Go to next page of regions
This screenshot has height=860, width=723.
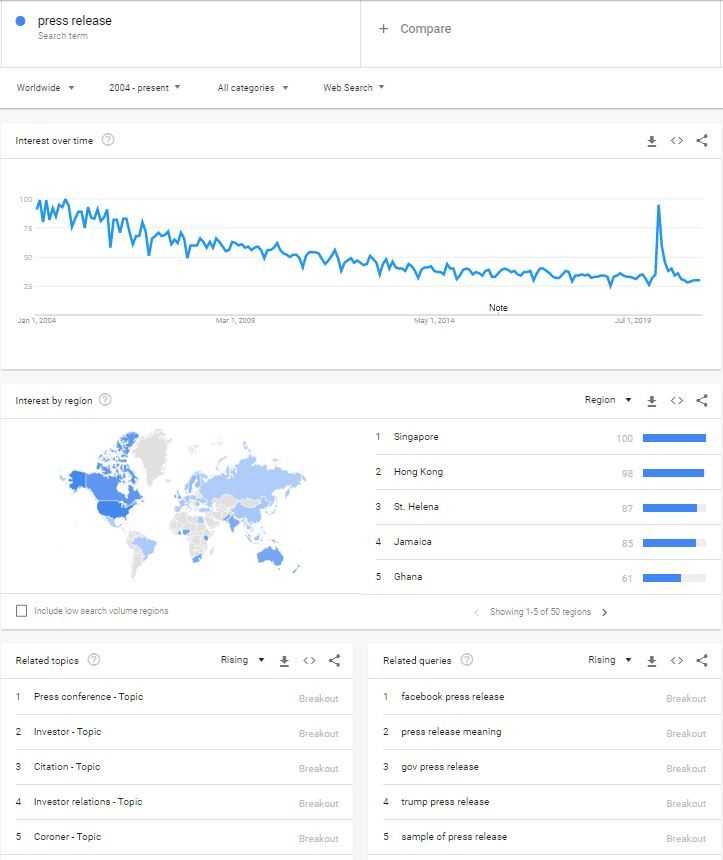tap(604, 612)
